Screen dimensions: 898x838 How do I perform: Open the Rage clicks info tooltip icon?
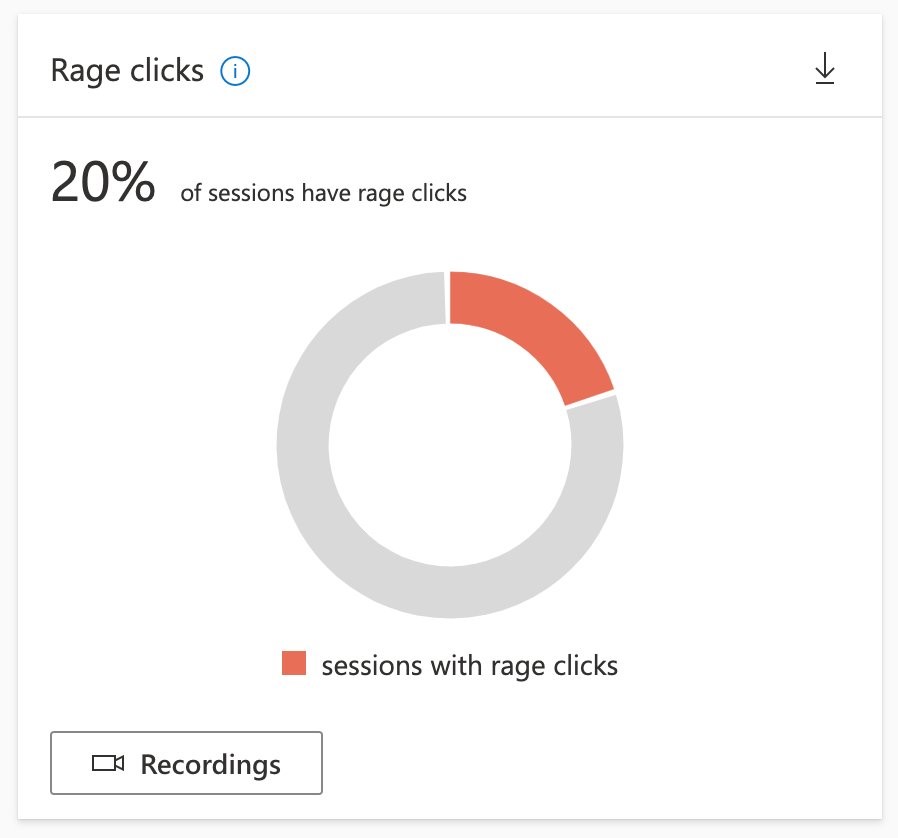pyautogui.click(x=235, y=71)
